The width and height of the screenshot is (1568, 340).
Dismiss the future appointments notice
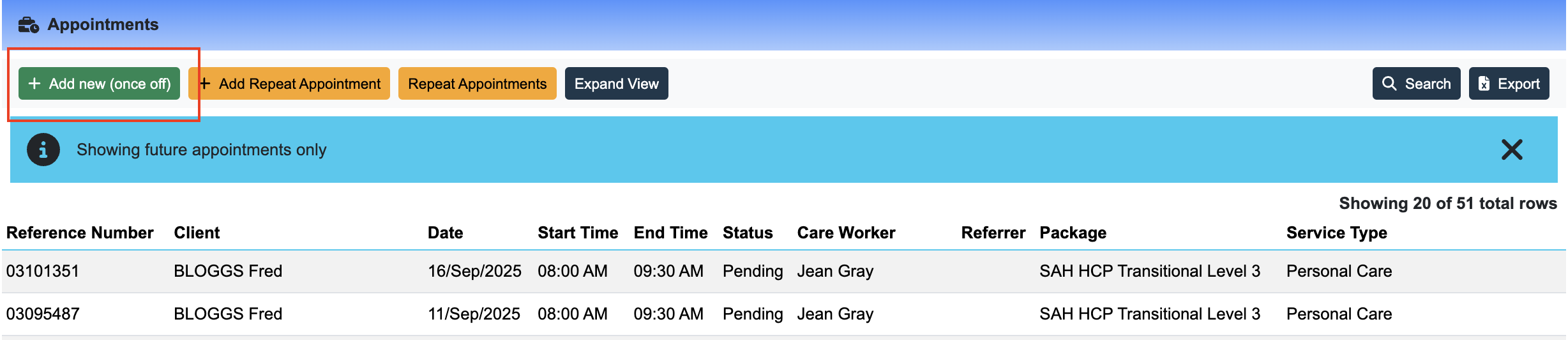(x=1511, y=150)
